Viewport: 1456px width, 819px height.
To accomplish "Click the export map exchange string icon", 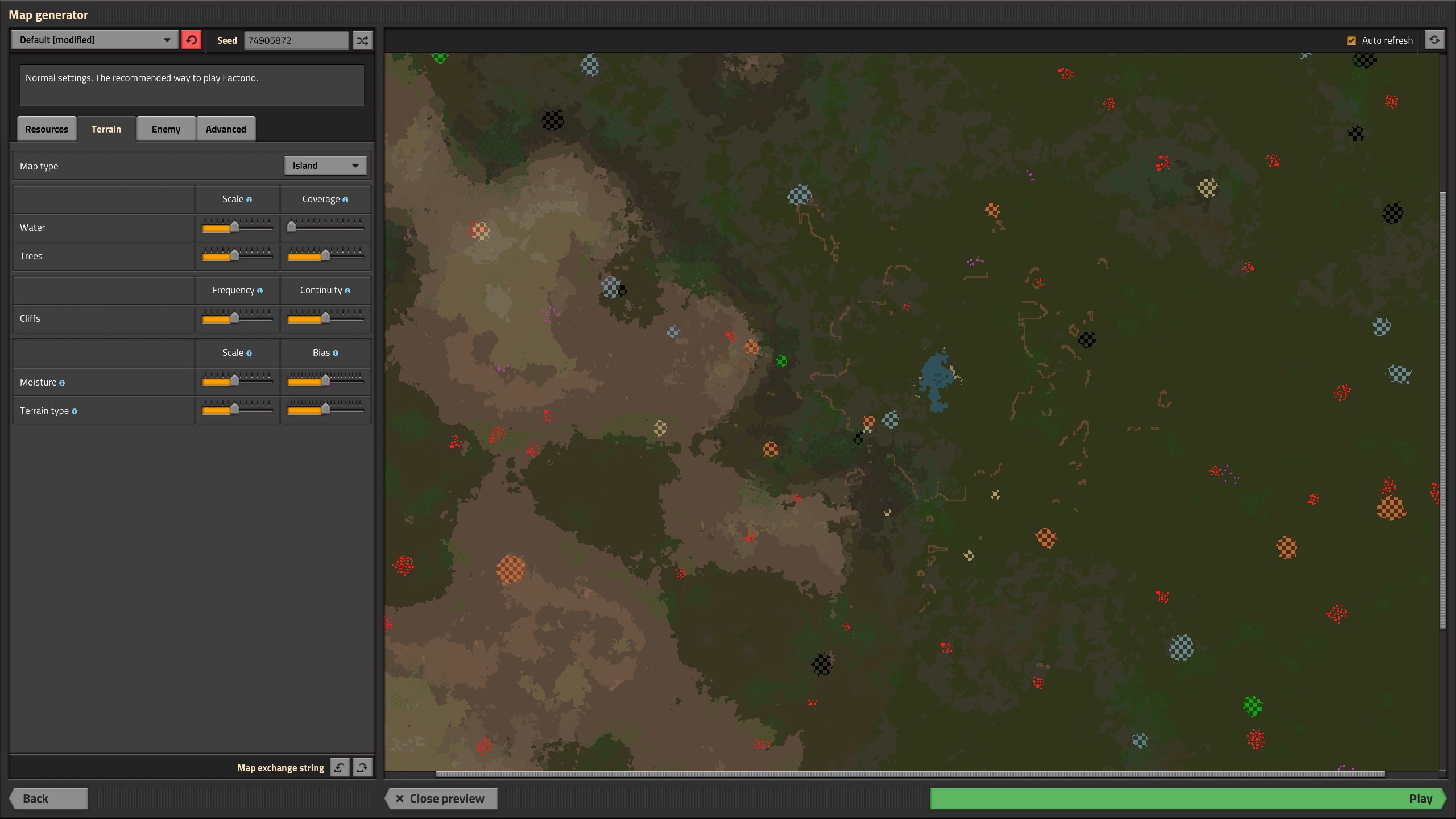I will (x=362, y=767).
